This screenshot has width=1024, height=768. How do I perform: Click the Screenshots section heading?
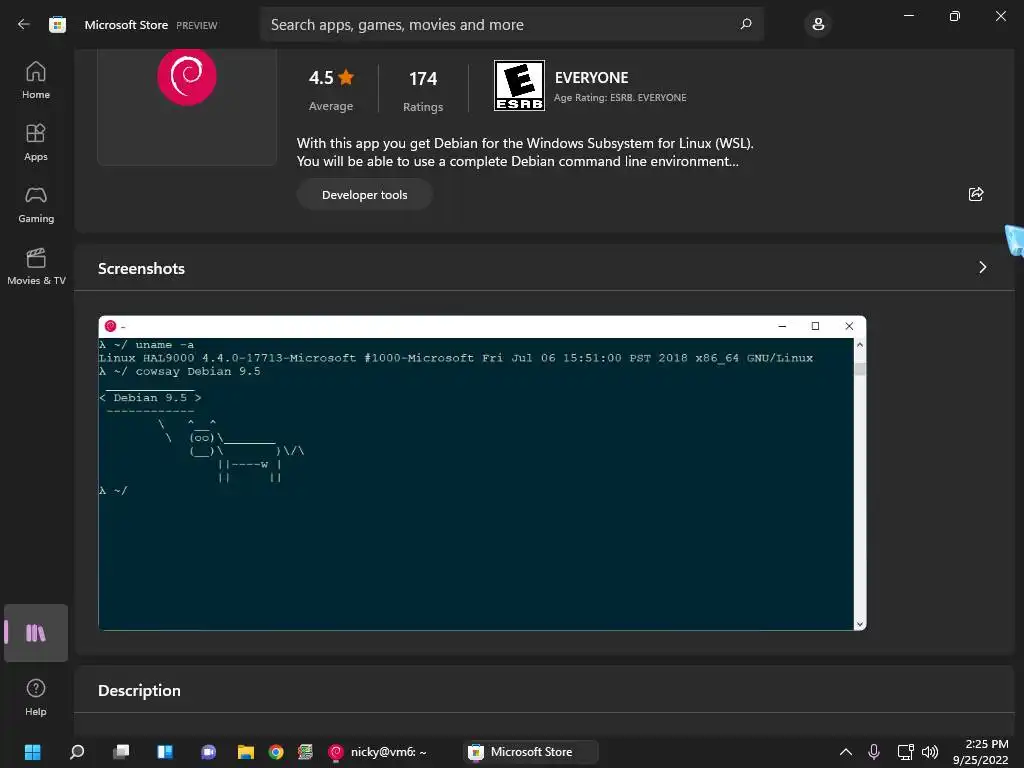point(141,268)
